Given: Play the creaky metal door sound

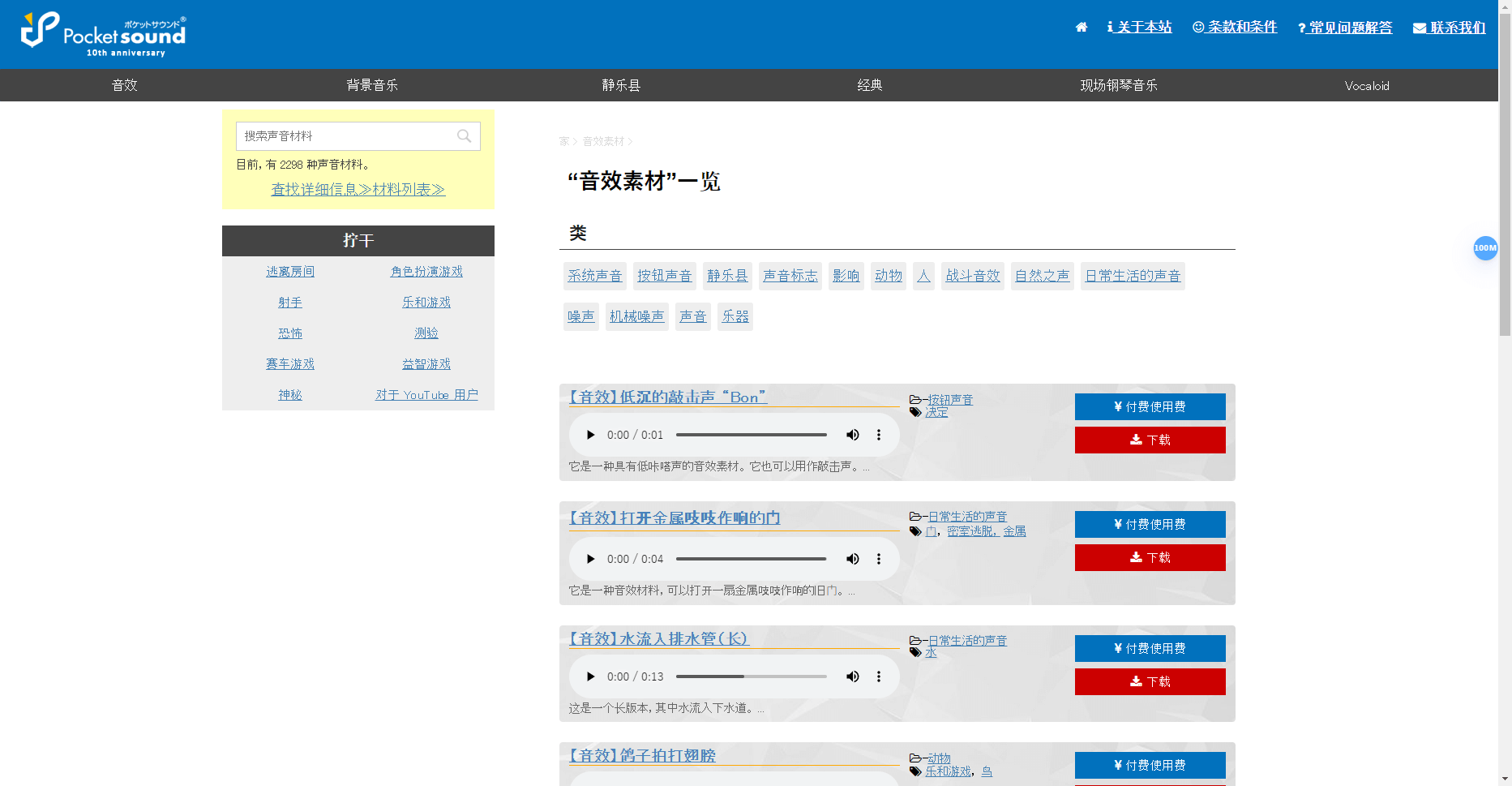Looking at the screenshot, I should pyautogui.click(x=590, y=559).
